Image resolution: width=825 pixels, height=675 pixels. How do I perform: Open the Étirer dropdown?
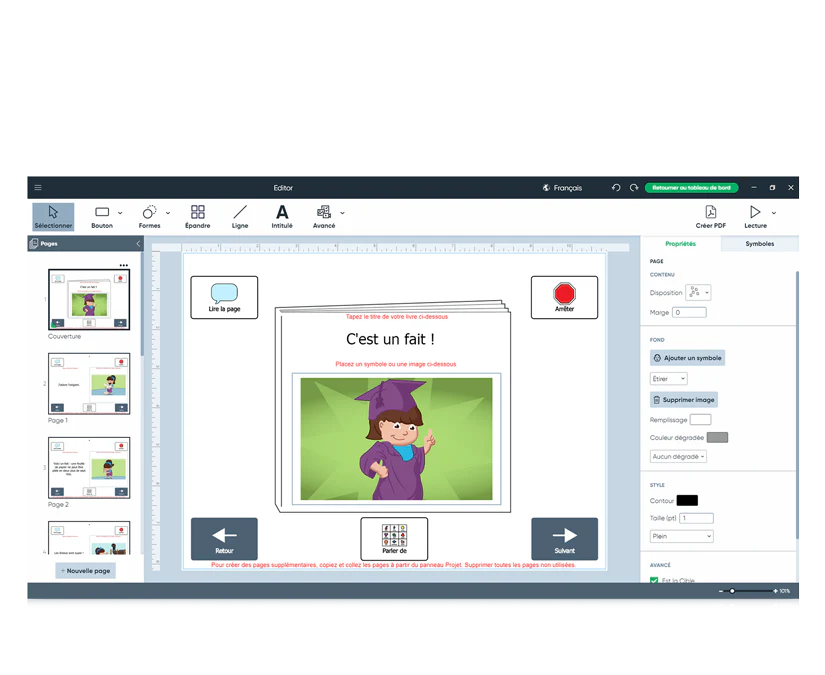[x=668, y=378]
